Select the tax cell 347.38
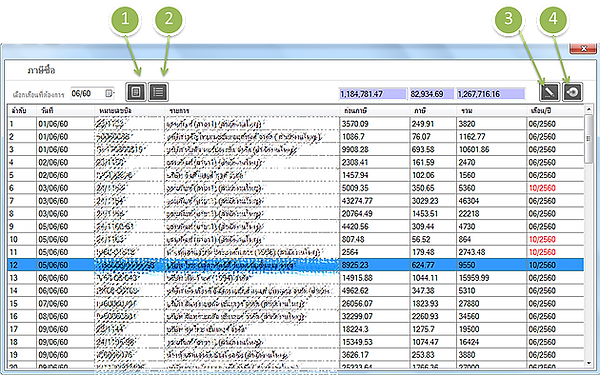The width and height of the screenshot is (600, 375). coord(433,290)
